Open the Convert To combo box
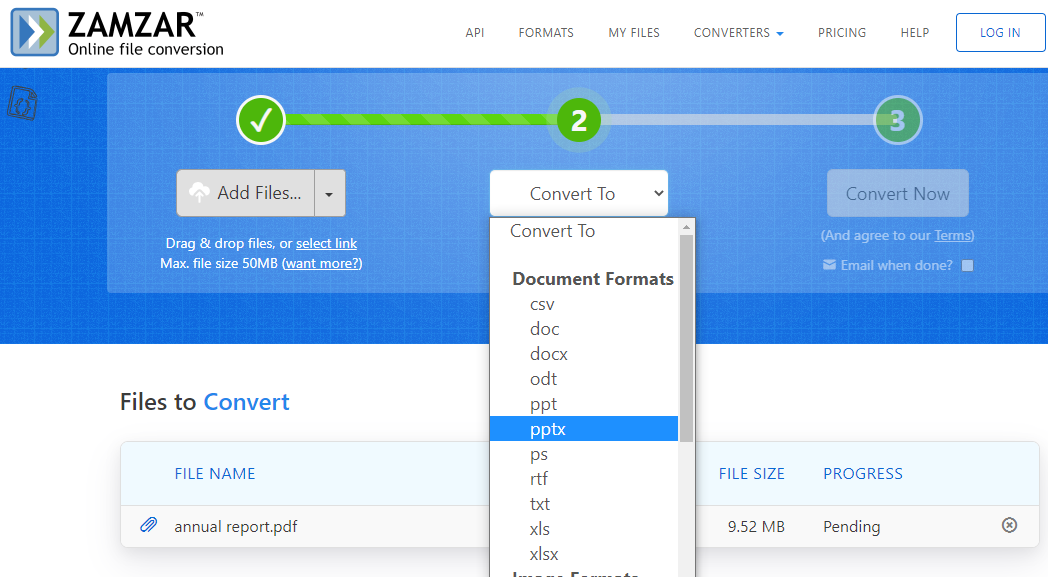Image resolution: width=1048 pixels, height=577 pixels. click(579, 193)
